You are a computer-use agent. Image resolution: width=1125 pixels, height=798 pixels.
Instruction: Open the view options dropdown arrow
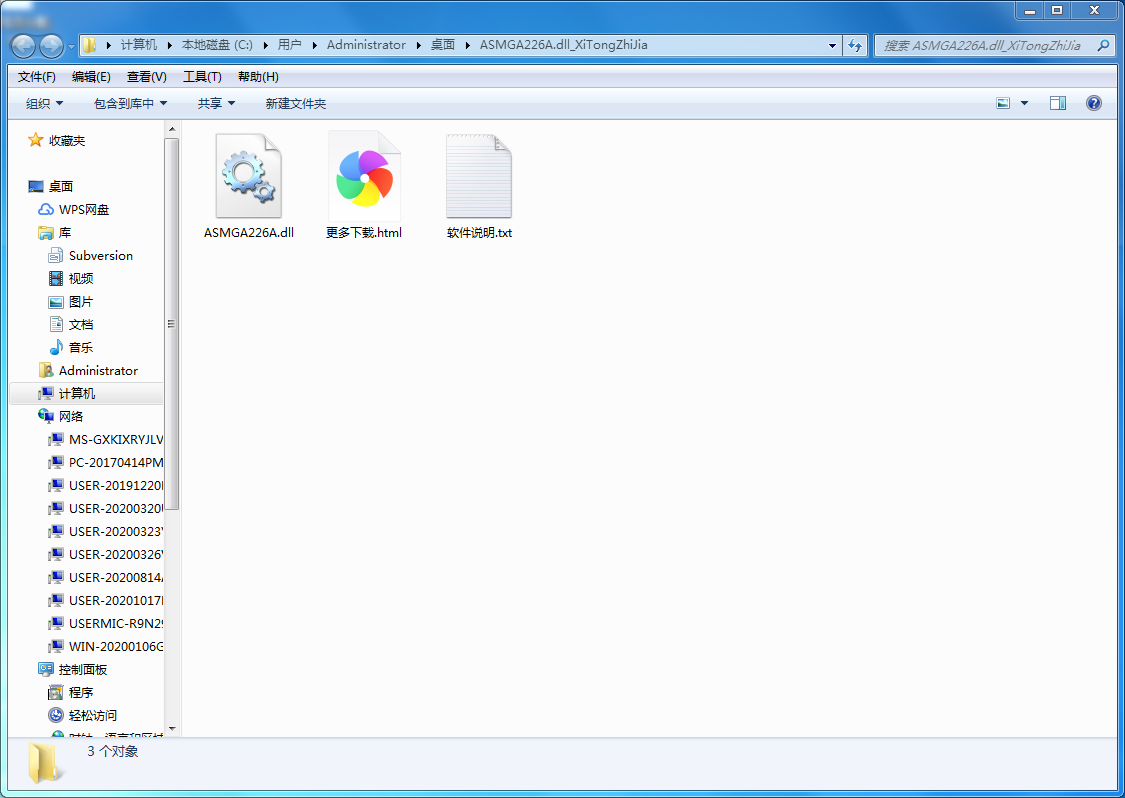coord(1025,103)
